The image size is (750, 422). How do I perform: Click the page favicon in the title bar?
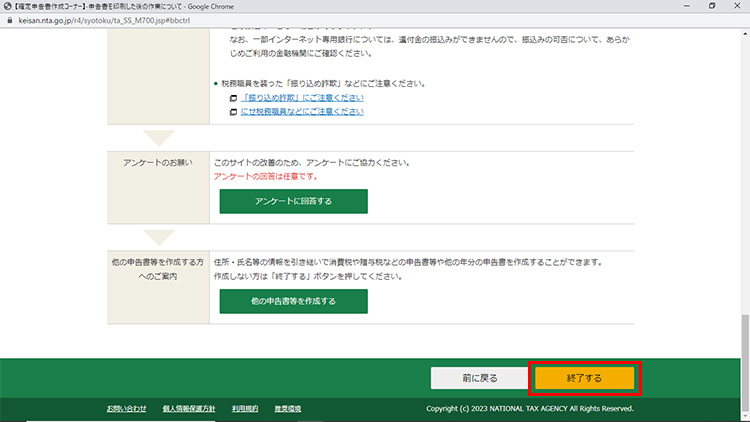click(x=8, y=5)
